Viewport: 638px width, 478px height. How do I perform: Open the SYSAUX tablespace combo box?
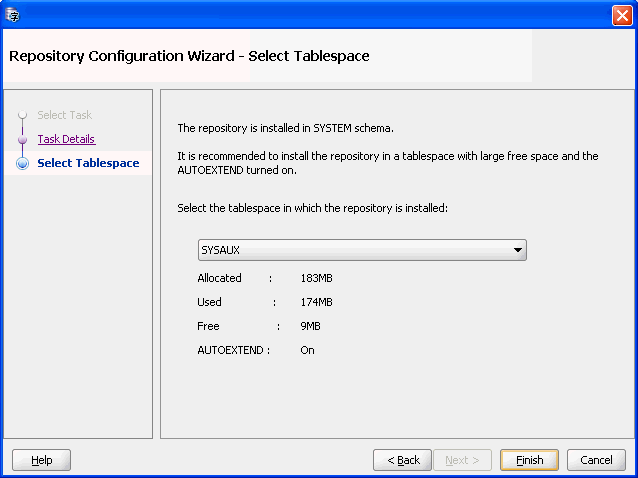tap(362, 250)
